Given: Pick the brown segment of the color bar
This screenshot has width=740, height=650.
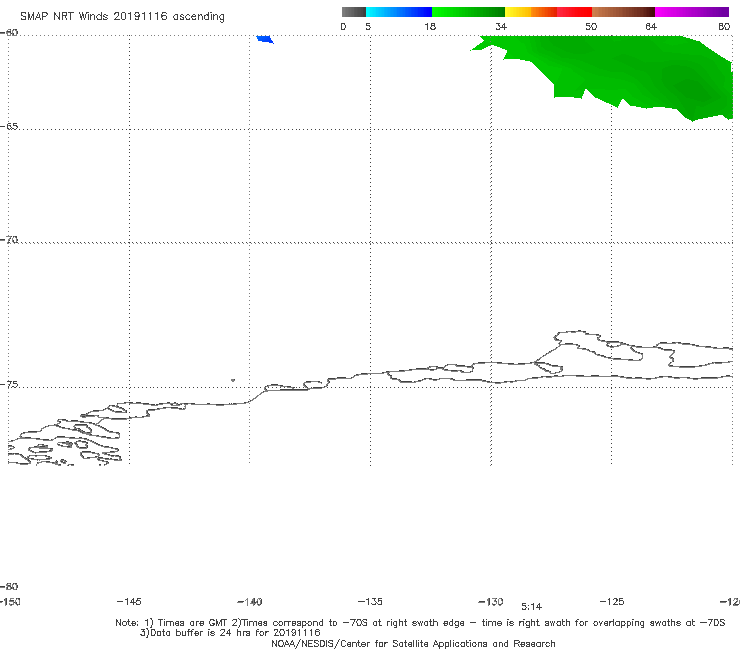Looking at the screenshot, I should 623,12.
